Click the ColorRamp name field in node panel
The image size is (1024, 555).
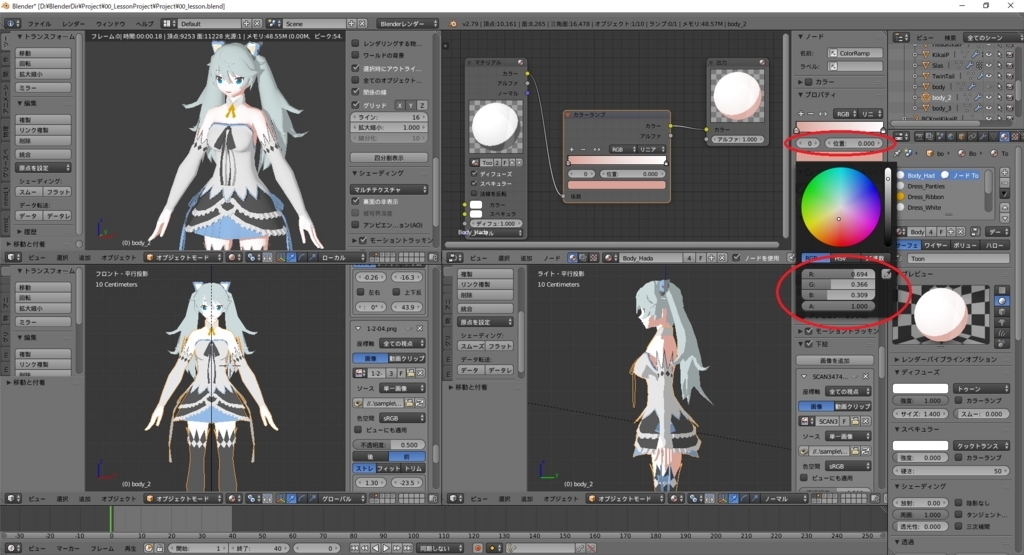click(x=855, y=53)
